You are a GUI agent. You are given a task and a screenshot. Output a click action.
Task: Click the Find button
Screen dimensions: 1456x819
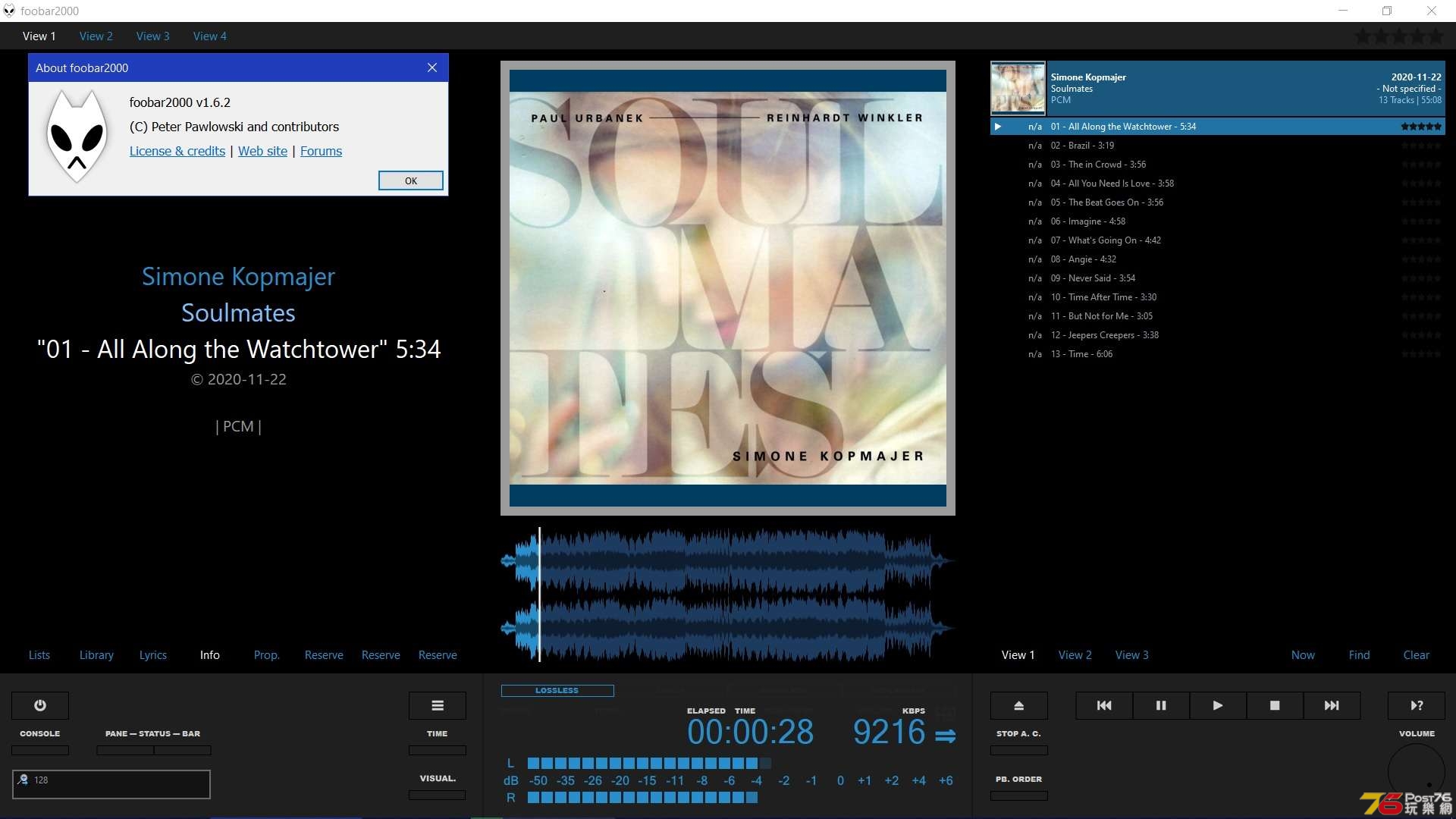tap(1360, 655)
